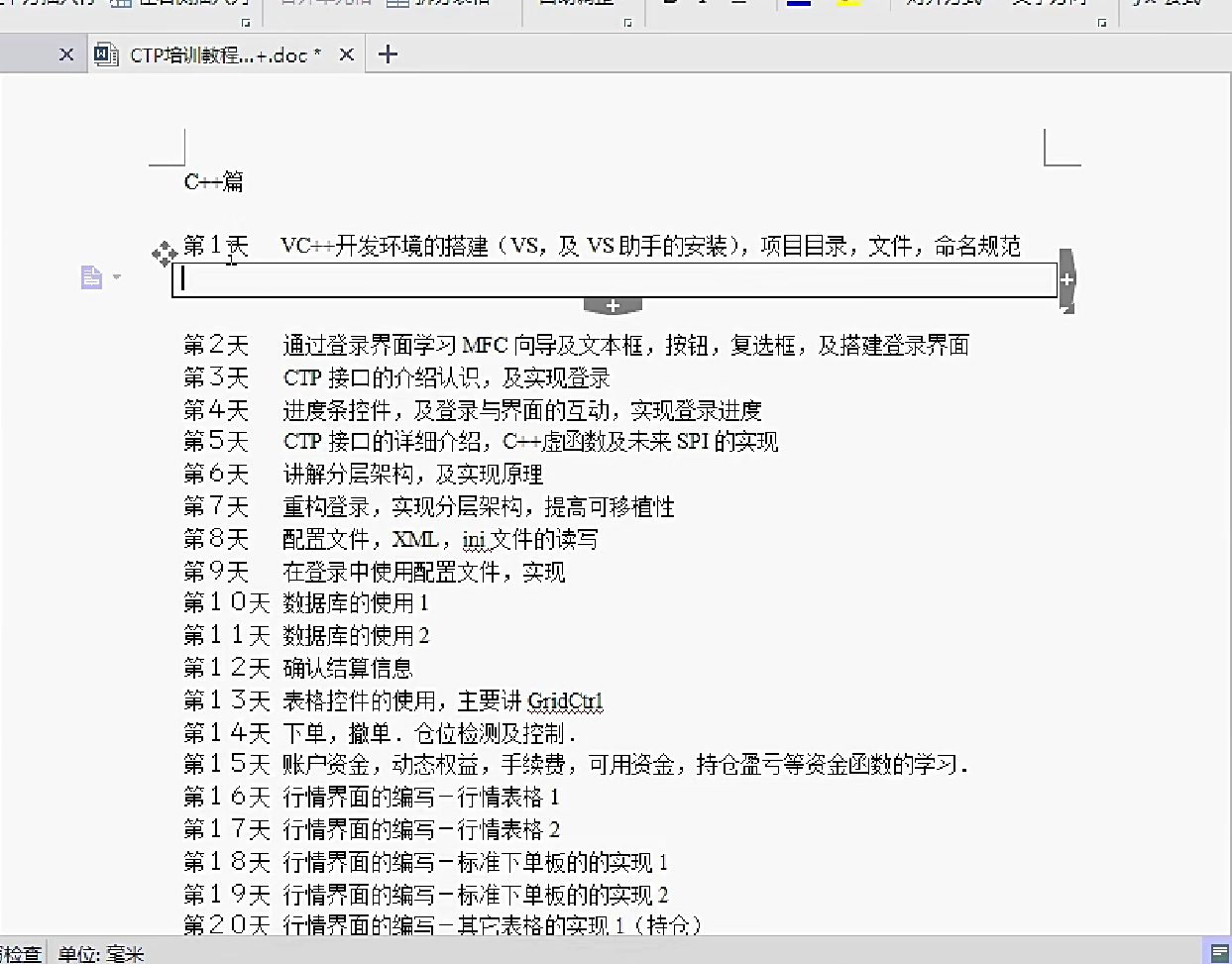Screen dimensions: 1232x964
Task: Click the 单位: 毫米 status bar item
Action: pos(101,954)
